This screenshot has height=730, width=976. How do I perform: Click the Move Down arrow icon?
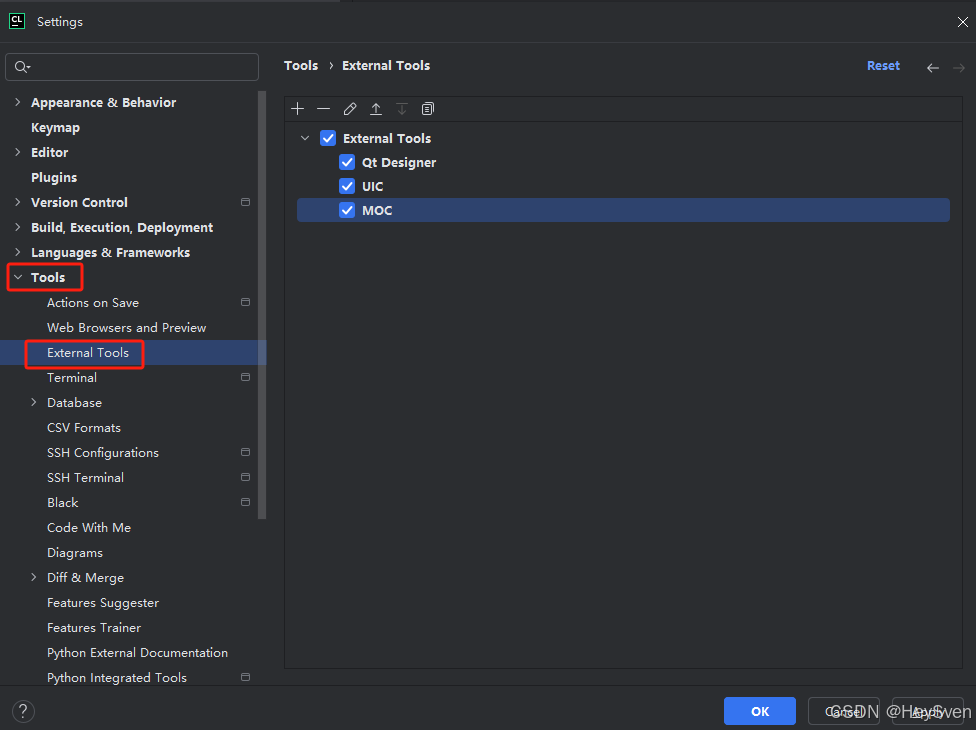pyautogui.click(x=401, y=108)
